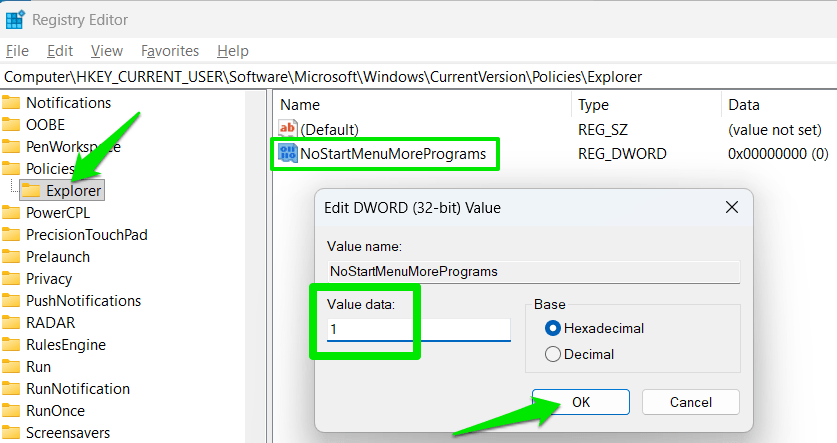837x443 pixels.
Task: Select the Explorer key folder icon
Action: (x=31, y=191)
